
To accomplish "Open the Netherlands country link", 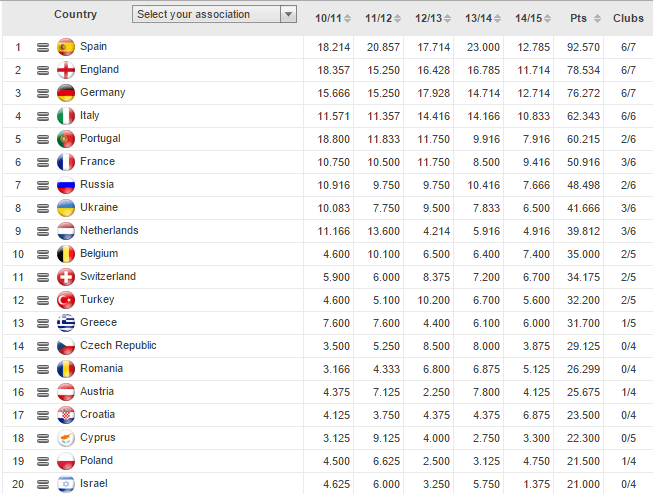I will (x=109, y=230).
